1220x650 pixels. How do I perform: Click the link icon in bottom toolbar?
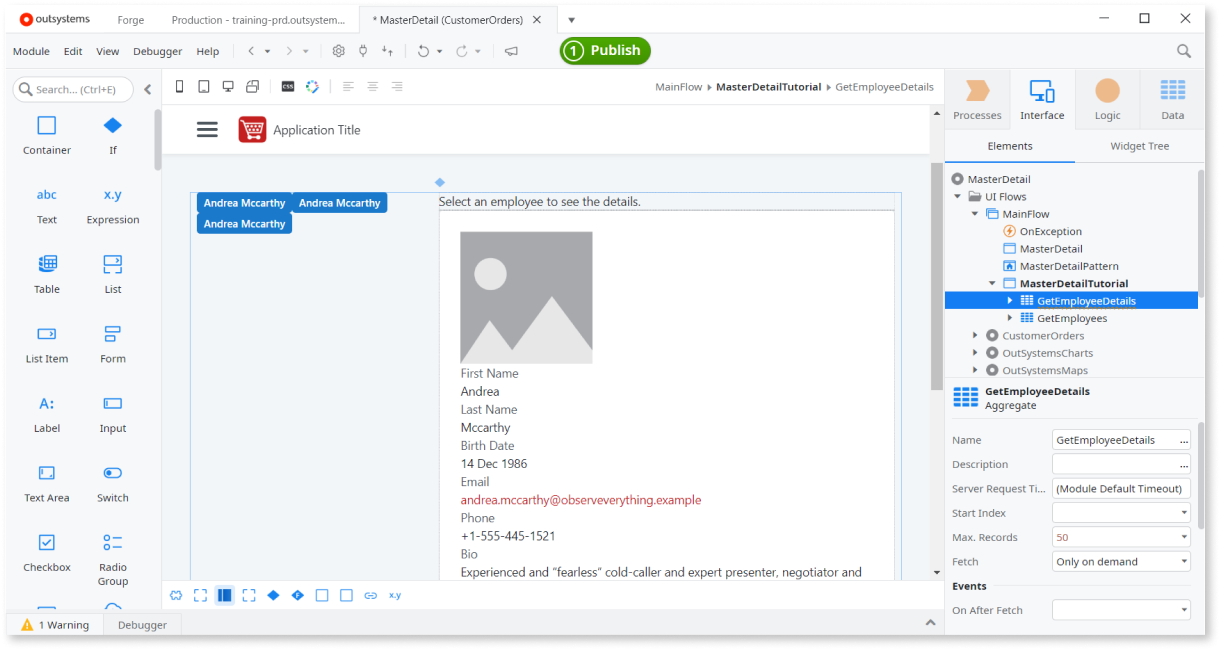[371, 595]
